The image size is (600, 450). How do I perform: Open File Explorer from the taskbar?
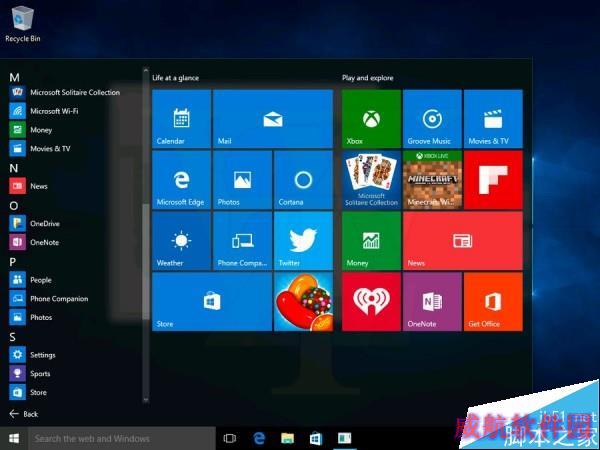click(287, 438)
